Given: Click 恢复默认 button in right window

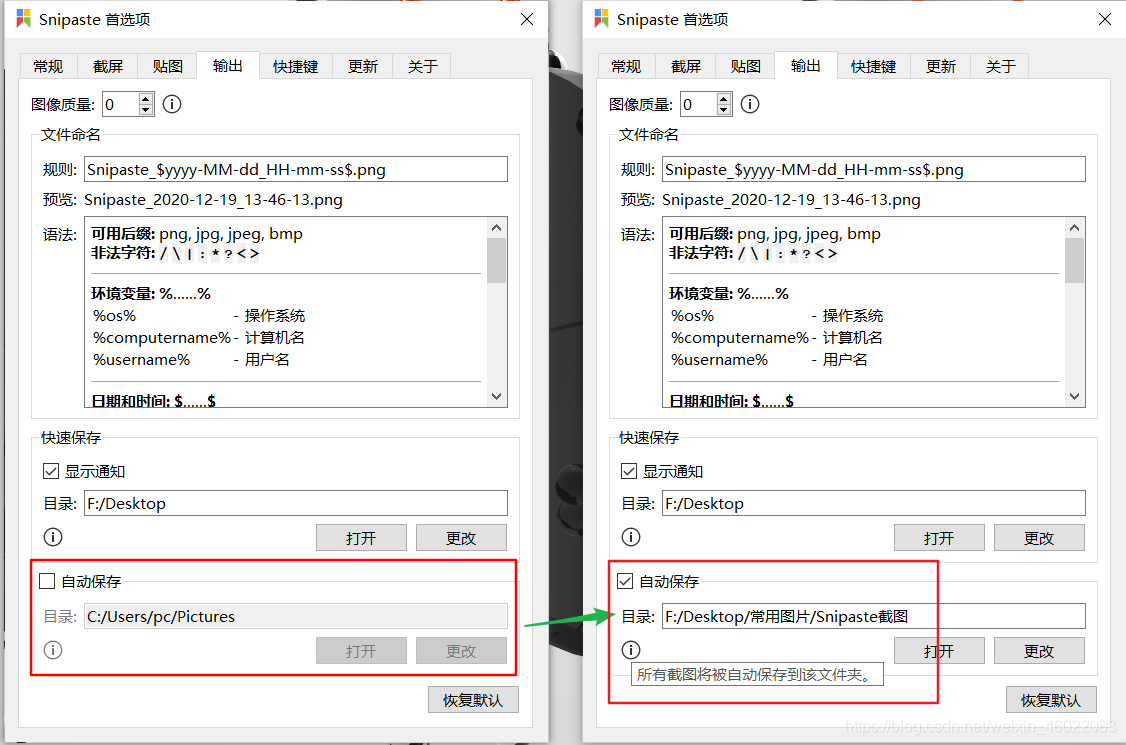Looking at the screenshot, I should (1051, 700).
